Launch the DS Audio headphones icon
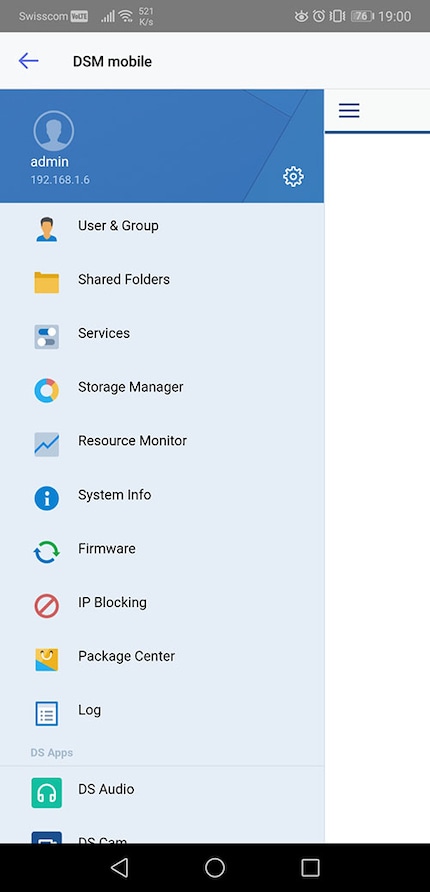Image resolution: width=430 pixels, height=892 pixels. (x=47, y=793)
